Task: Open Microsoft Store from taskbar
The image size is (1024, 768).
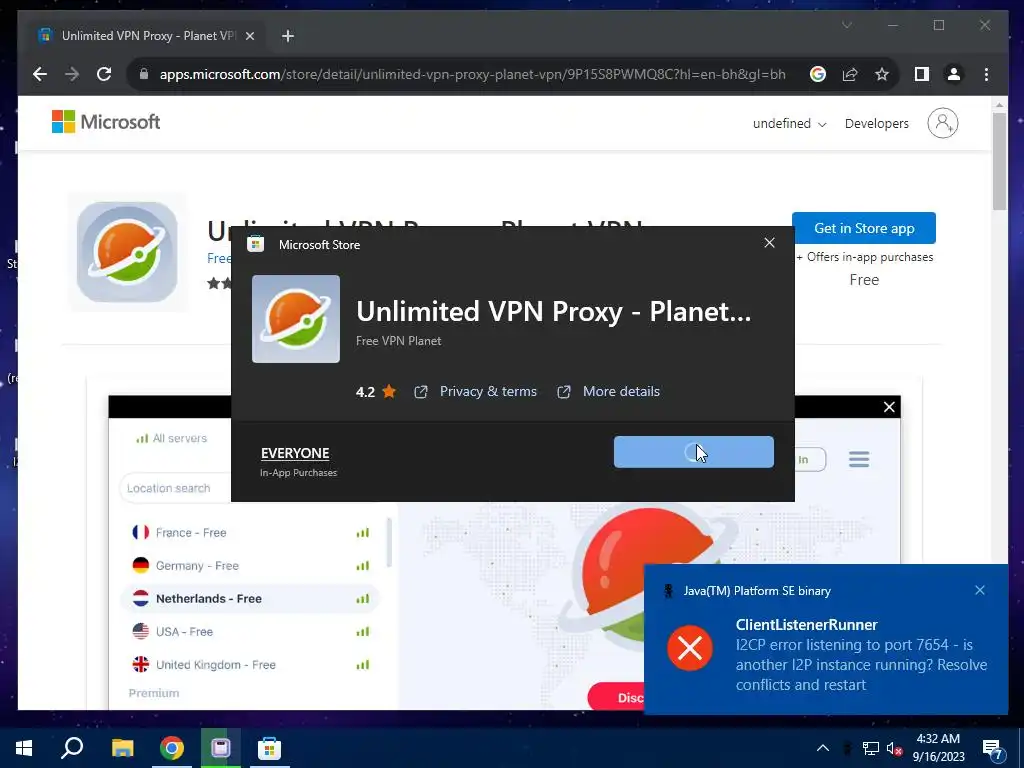Action: [x=269, y=748]
